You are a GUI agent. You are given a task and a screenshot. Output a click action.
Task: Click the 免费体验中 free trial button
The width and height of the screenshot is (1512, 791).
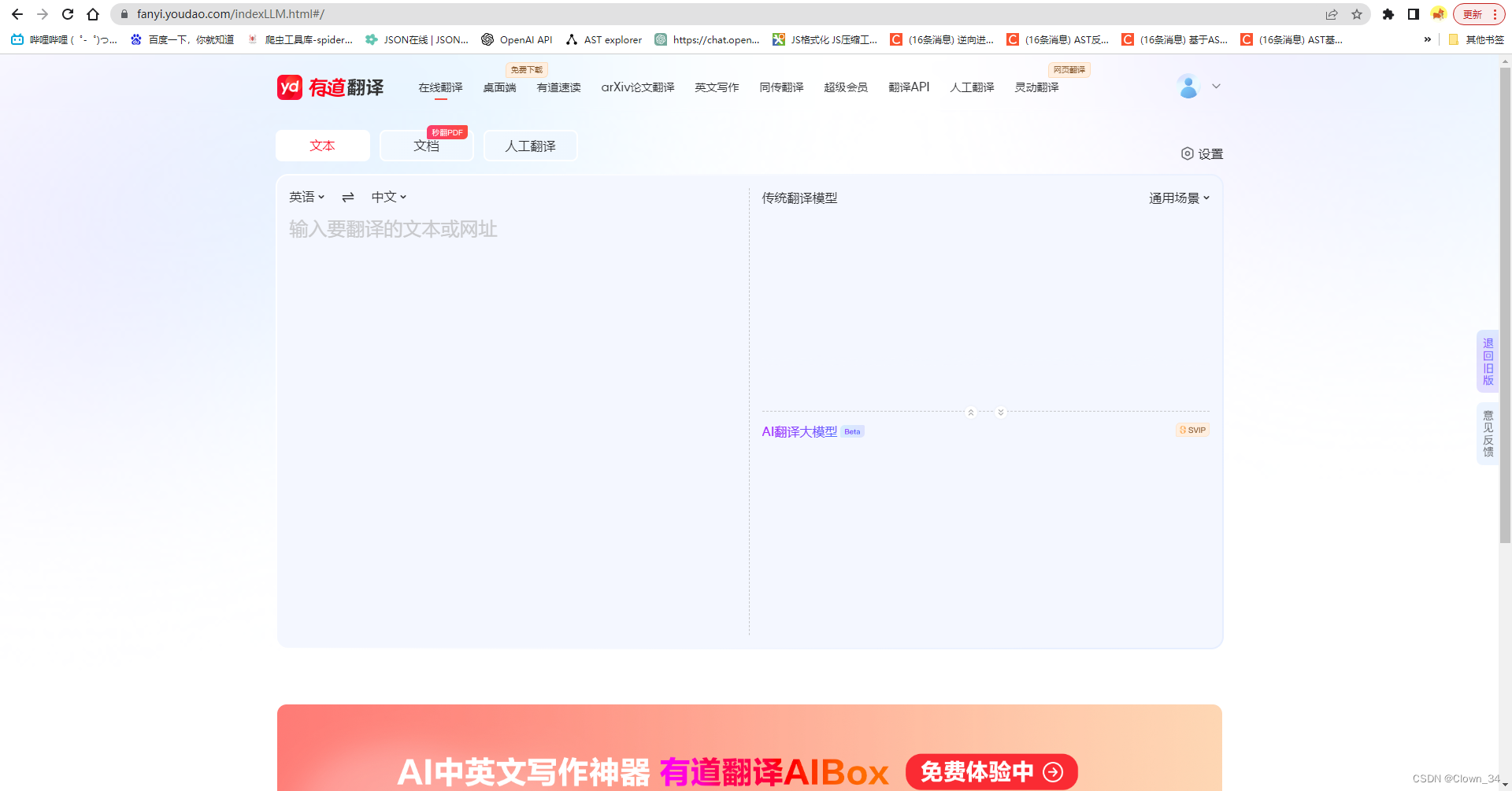(991, 772)
